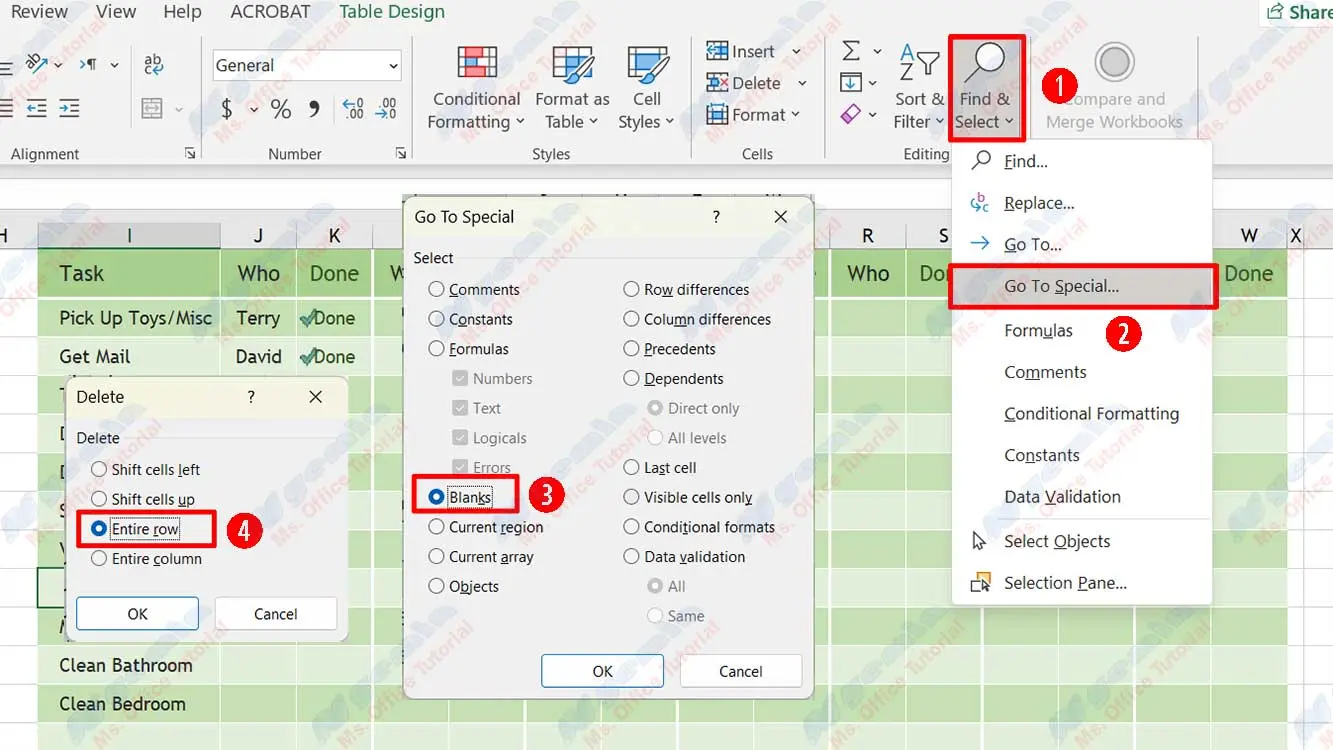Choose the Entire row option

(x=99, y=529)
